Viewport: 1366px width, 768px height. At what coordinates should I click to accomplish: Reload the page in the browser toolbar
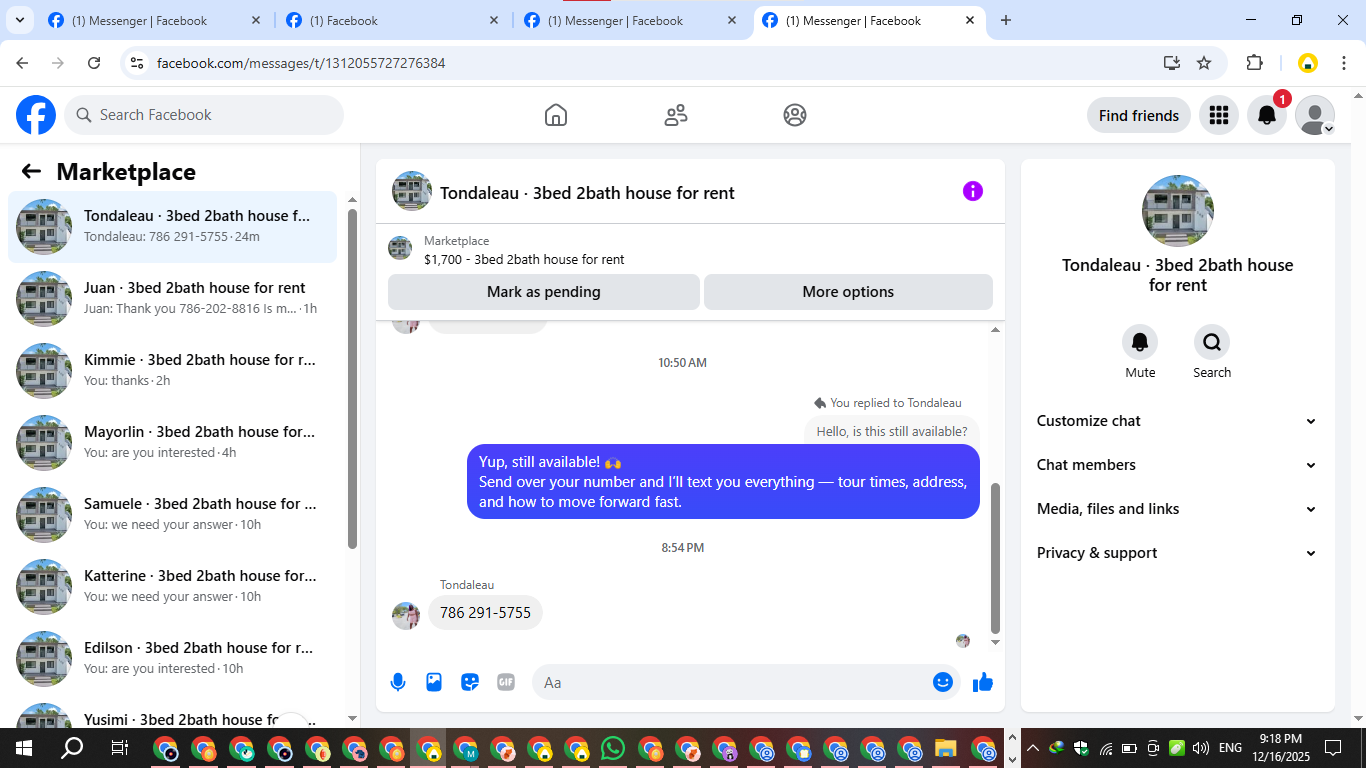tap(94, 63)
